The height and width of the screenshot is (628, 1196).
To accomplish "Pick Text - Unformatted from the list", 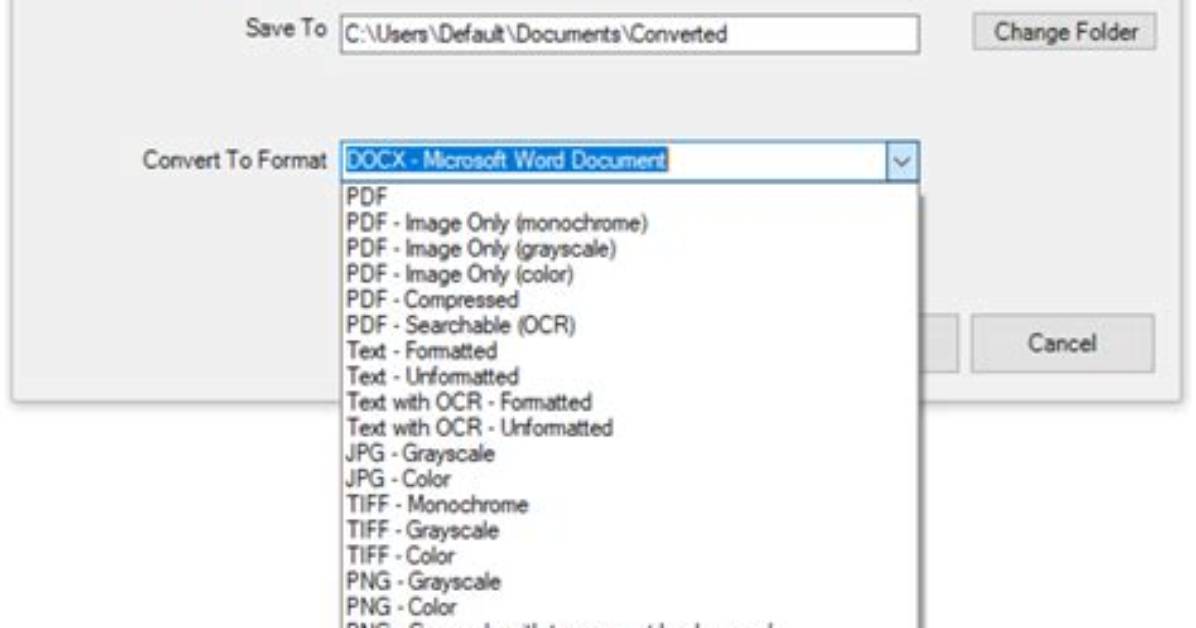I will pyautogui.click(x=630, y=376).
